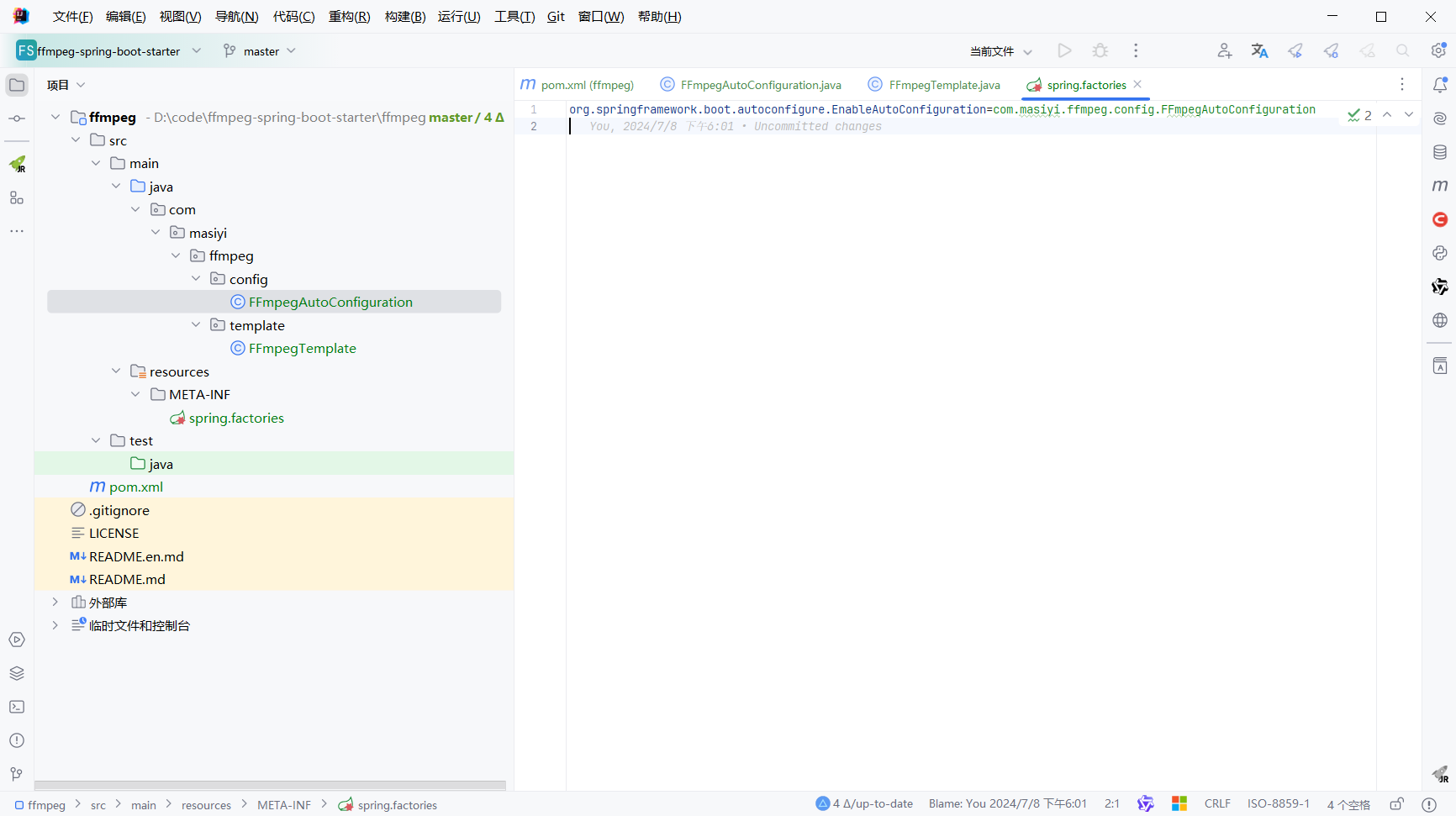Viewport: 1456px width, 816px height.
Task: Open the 文件(F) menu
Action: (73, 17)
